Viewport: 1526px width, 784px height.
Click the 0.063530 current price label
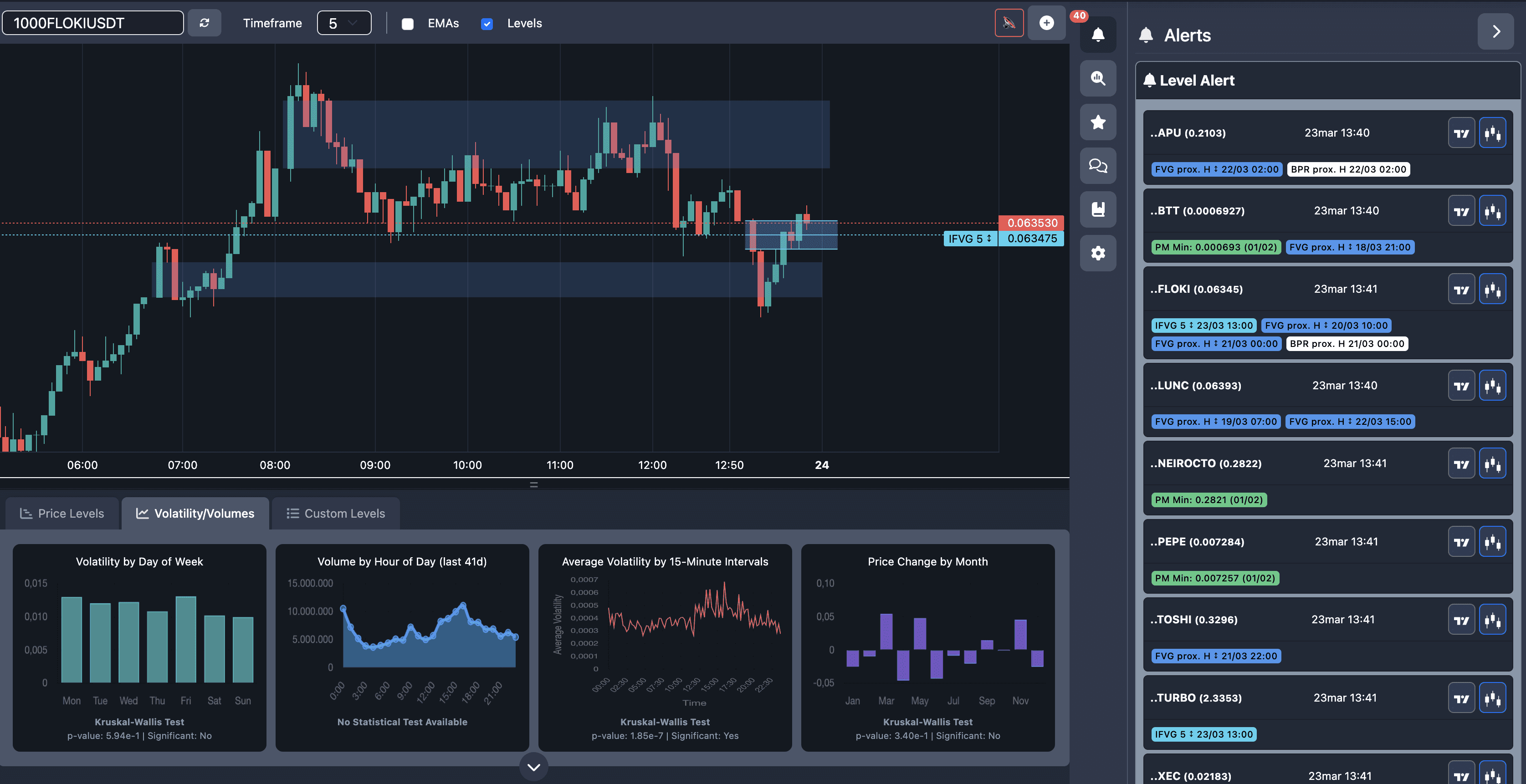click(1031, 223)
